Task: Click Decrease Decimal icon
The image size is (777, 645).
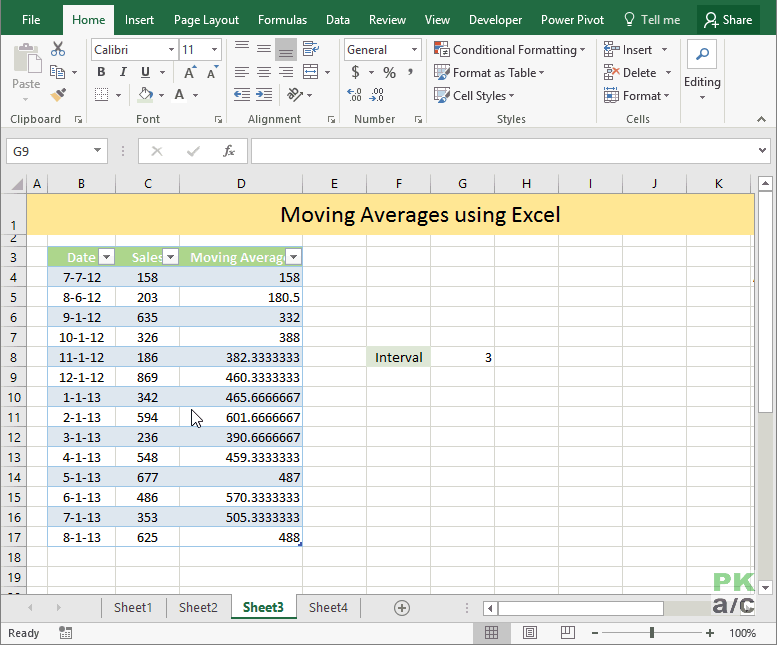Action: pos(377,95)
